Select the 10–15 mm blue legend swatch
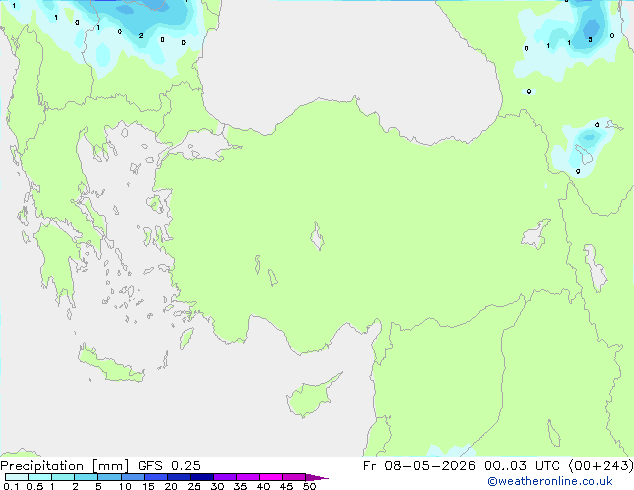The height and width of the screenshot is (490, 634). tap(132, 477)
